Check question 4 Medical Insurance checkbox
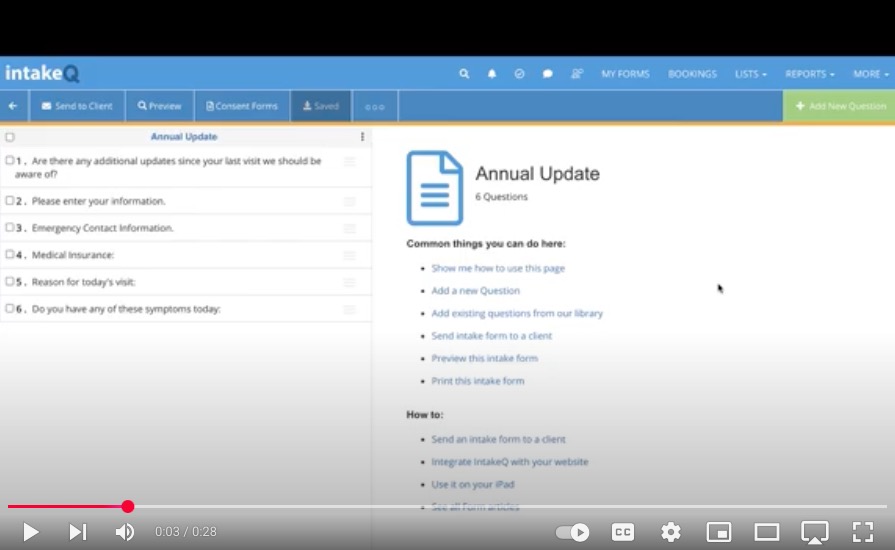895x550 pixels. [x=10, y=254]
